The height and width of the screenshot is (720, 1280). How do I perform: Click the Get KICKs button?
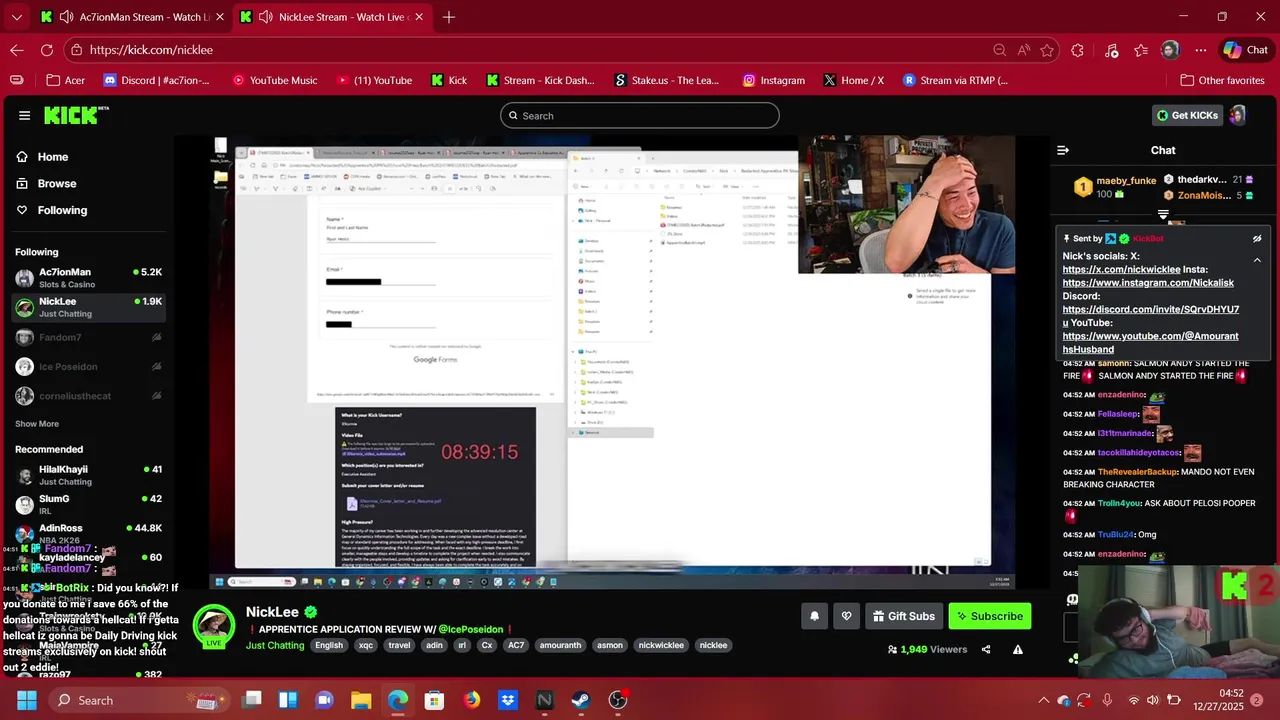tap(1187, 115)
